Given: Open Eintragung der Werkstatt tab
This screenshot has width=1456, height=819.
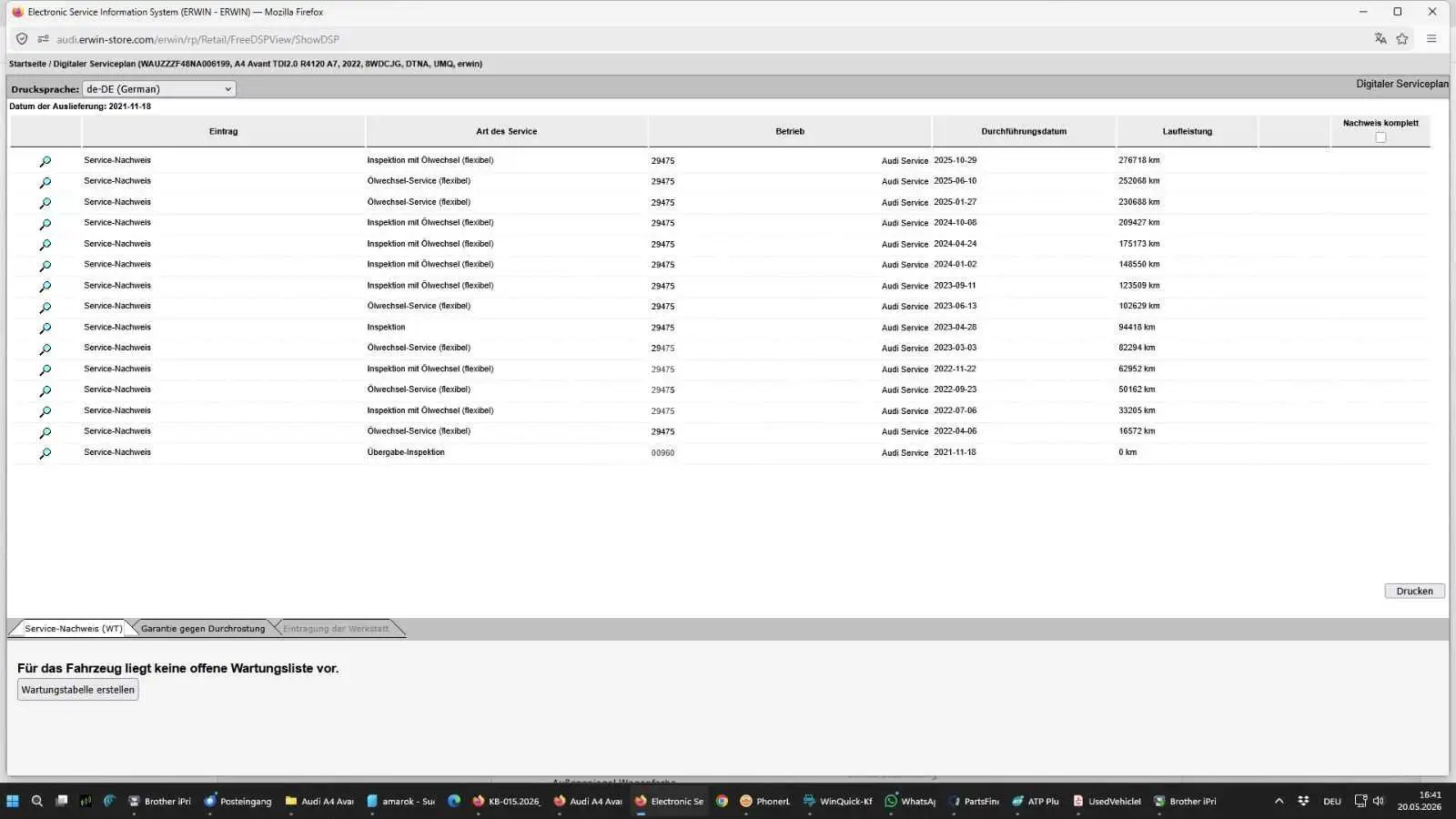Looking at the screenshot, I should [336, 629].
